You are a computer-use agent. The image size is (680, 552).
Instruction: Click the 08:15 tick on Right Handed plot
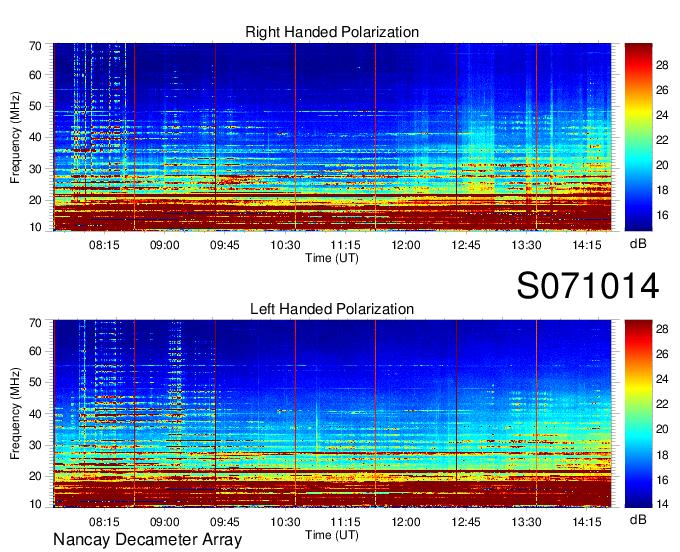click(x=104, y=245)
